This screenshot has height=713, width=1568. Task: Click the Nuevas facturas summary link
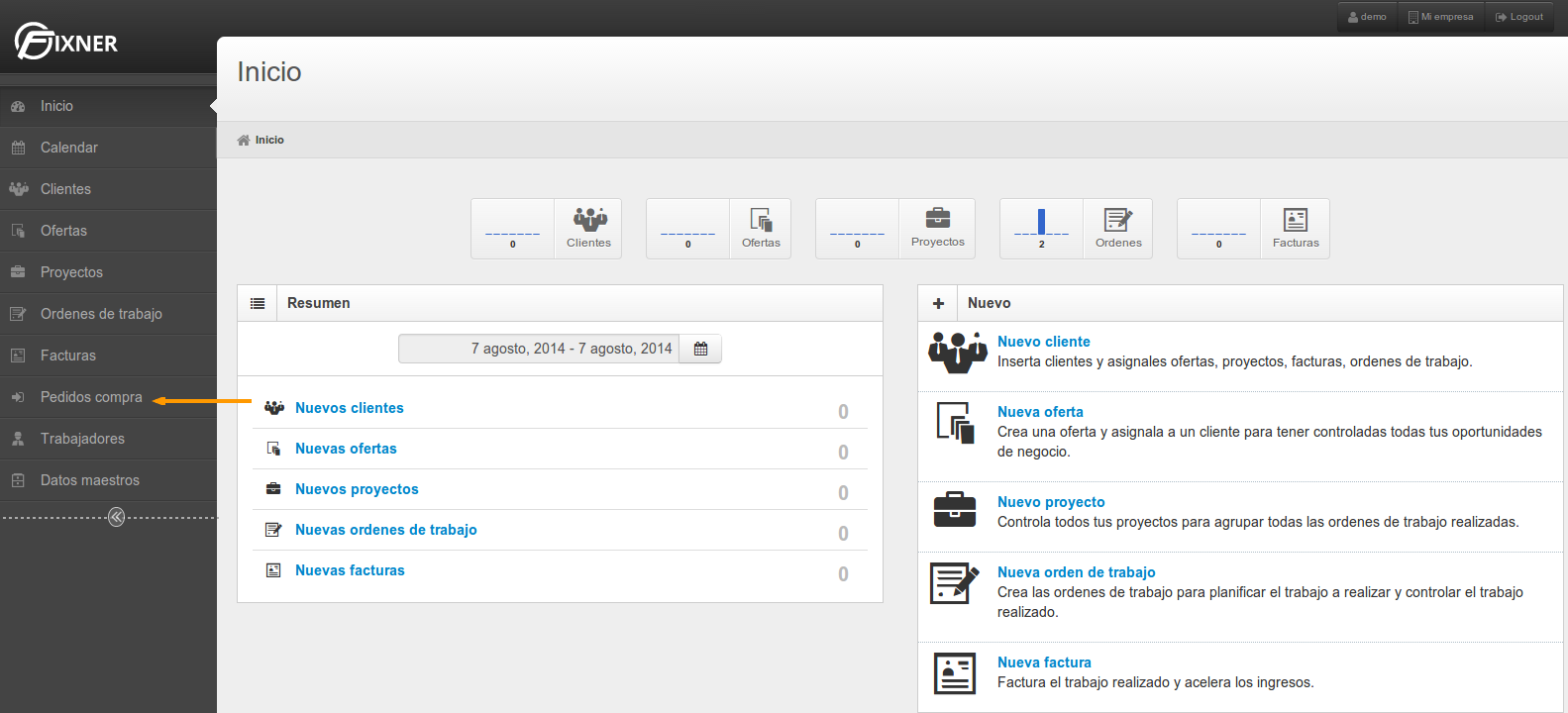pos(350,570)
